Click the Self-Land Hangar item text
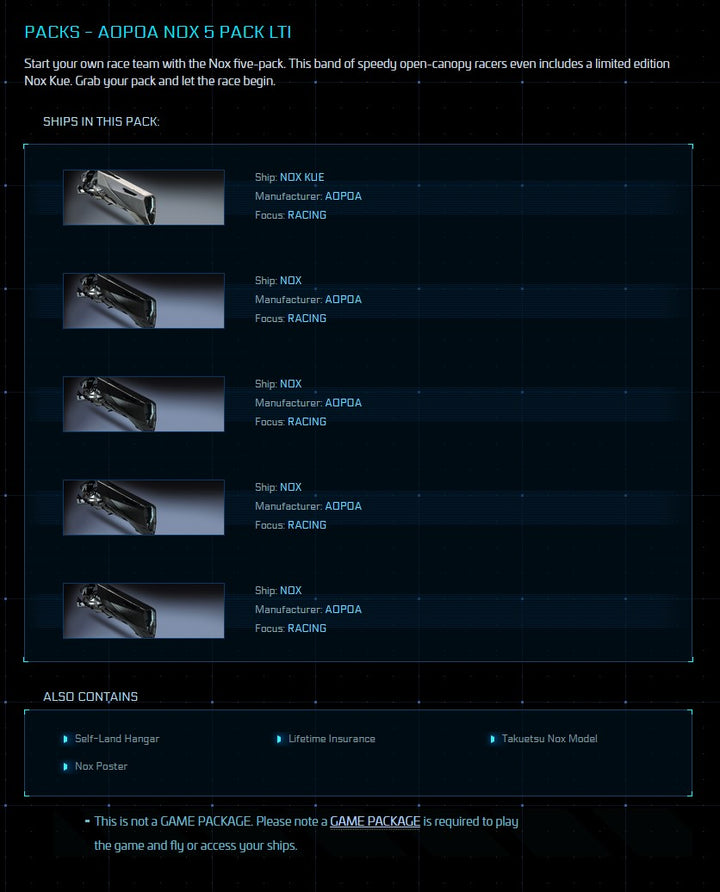 coord(117,738)
